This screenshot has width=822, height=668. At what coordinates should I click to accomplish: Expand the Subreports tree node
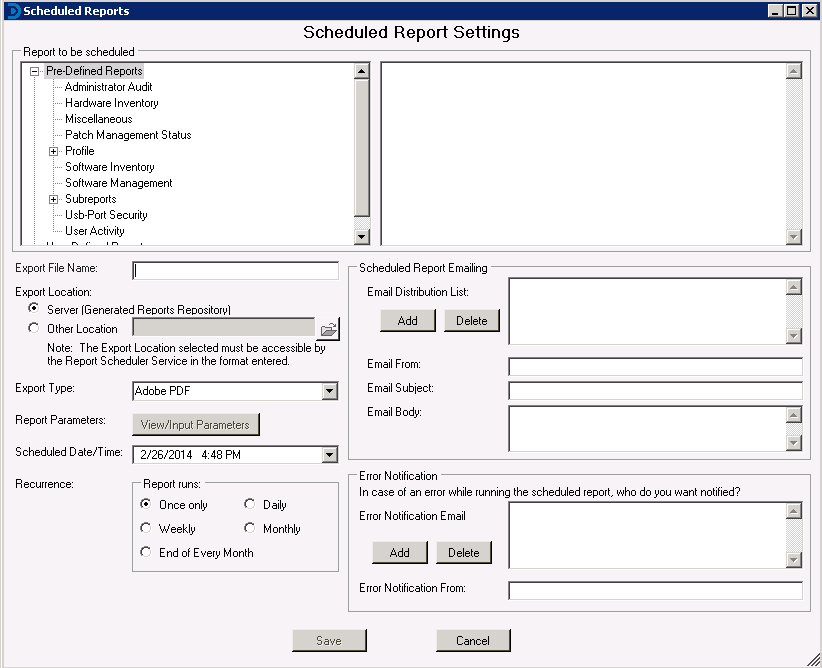pyautogui.click(x=54, y=199)
